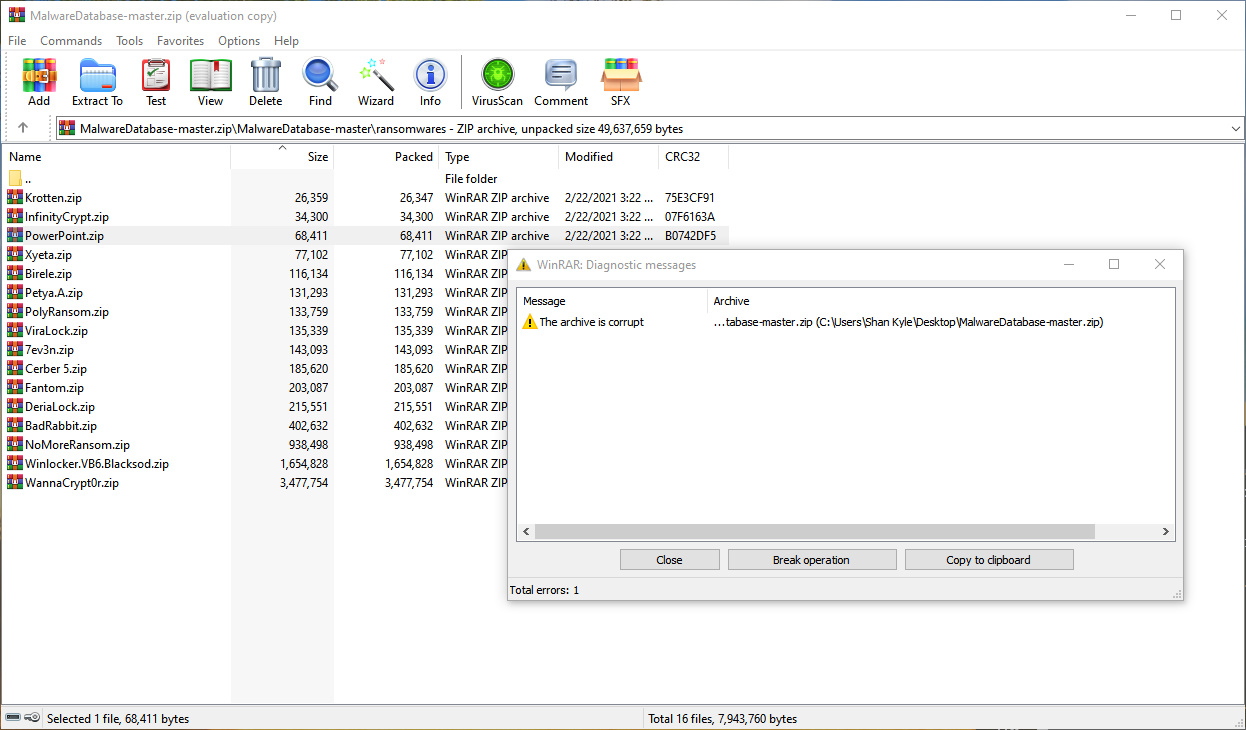This screenshot has width=1246, height=730.
Task: Open the Commands menu
Action: 71,41
